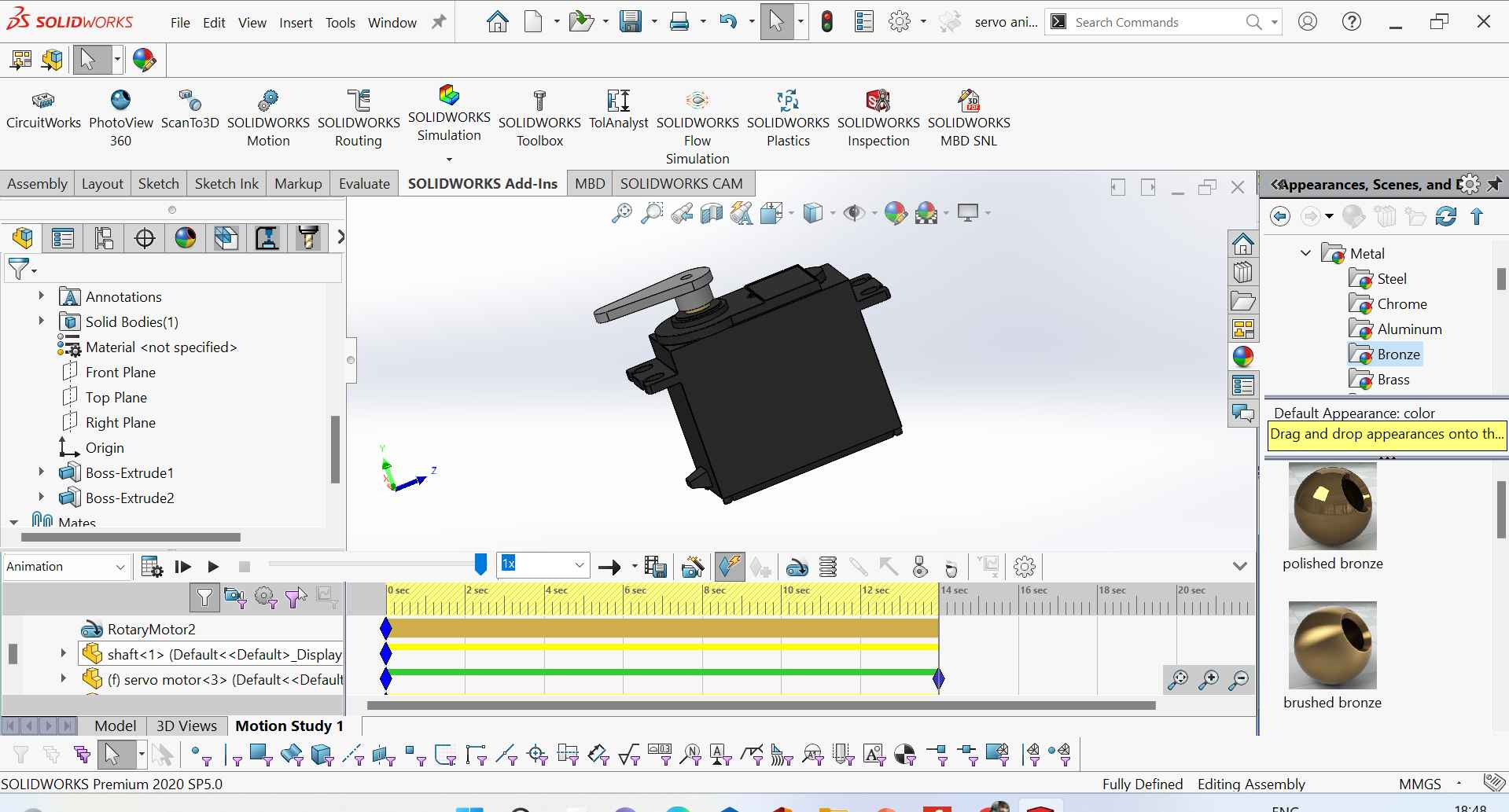Switch to the Evaluate tab
This screenshot has width=1509, height=812.
point(364,184)
